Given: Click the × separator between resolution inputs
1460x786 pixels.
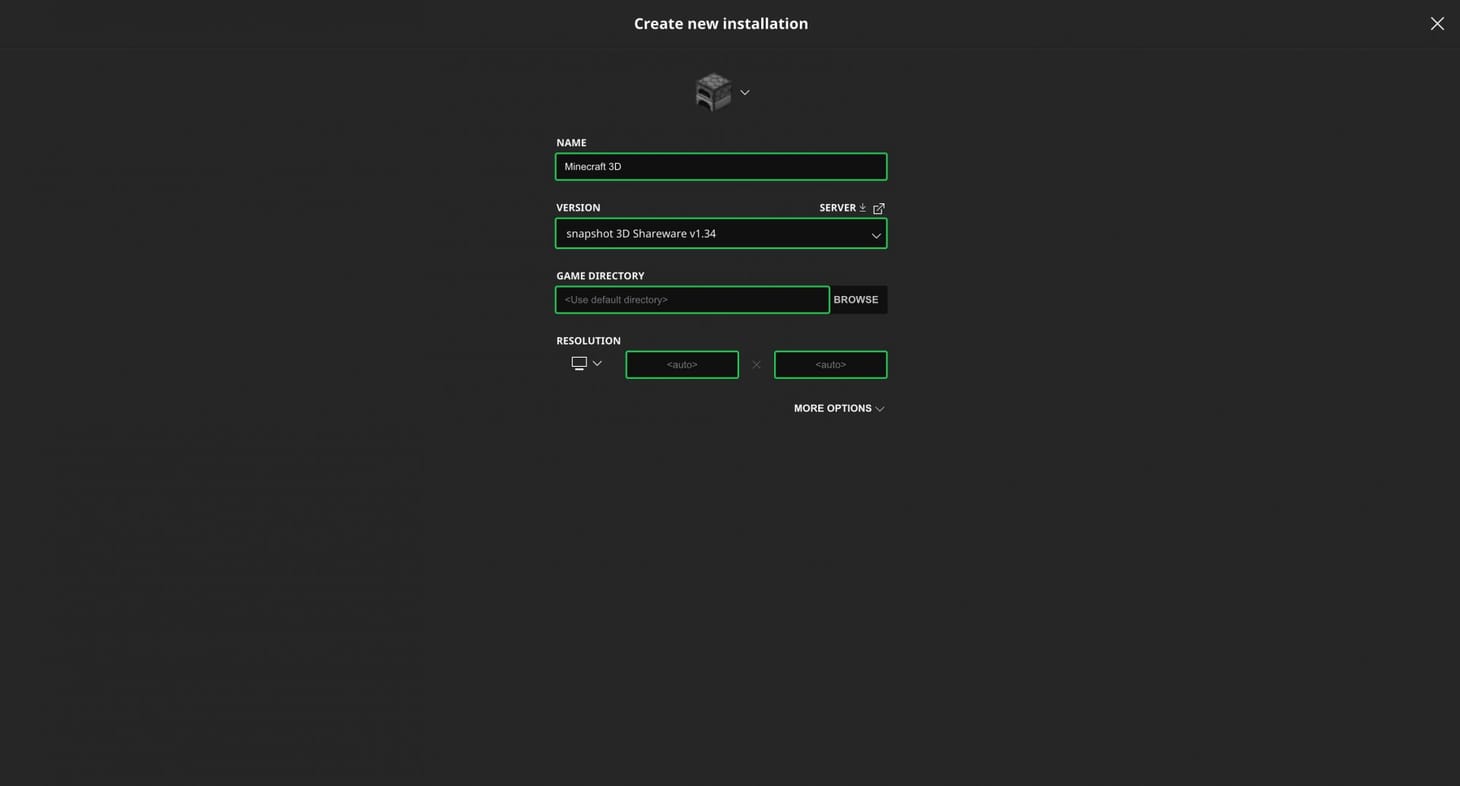Looking at the screenshot, I should [x=756, y=364].
